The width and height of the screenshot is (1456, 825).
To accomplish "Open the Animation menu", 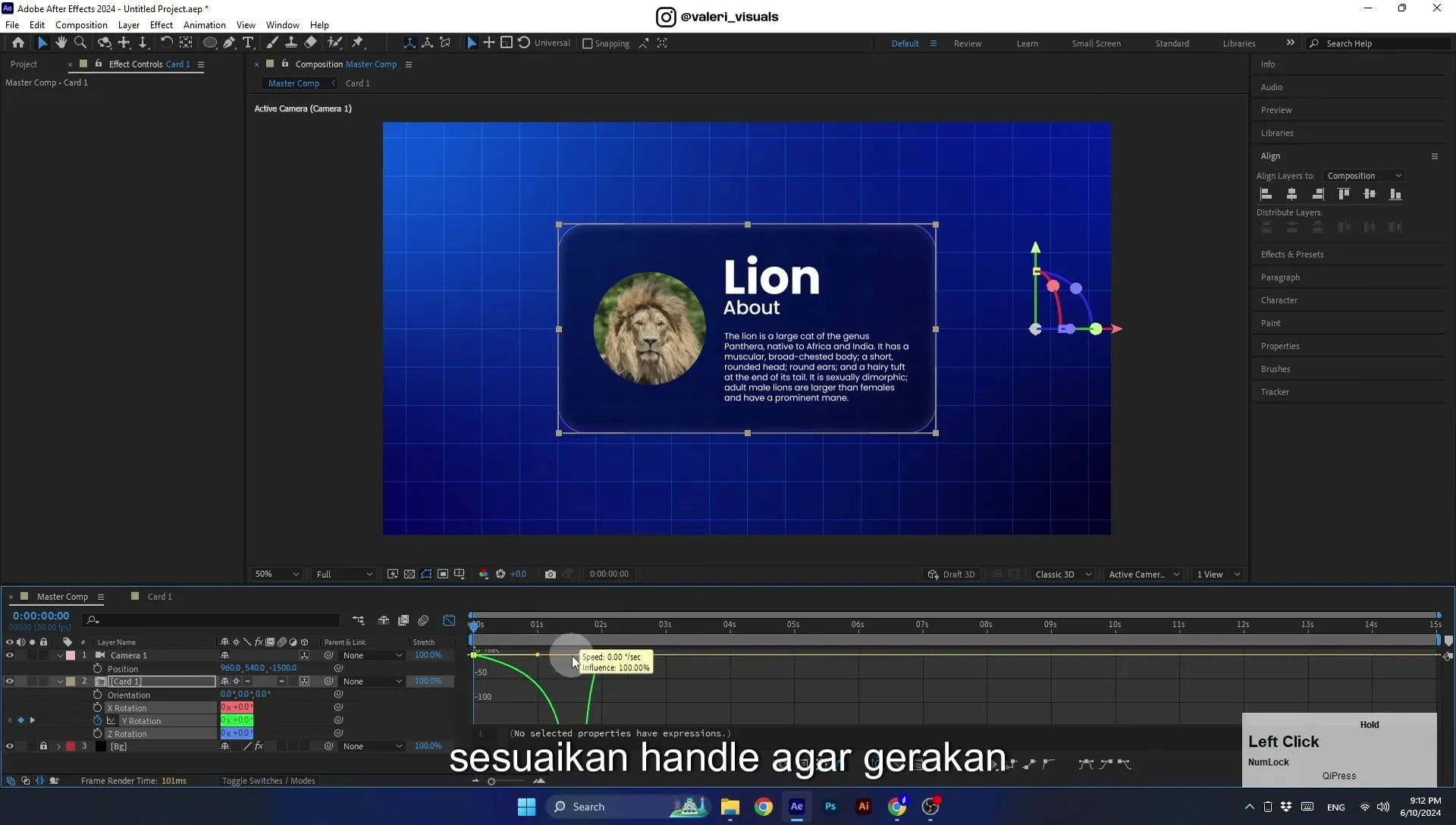I will pos(205,25).
